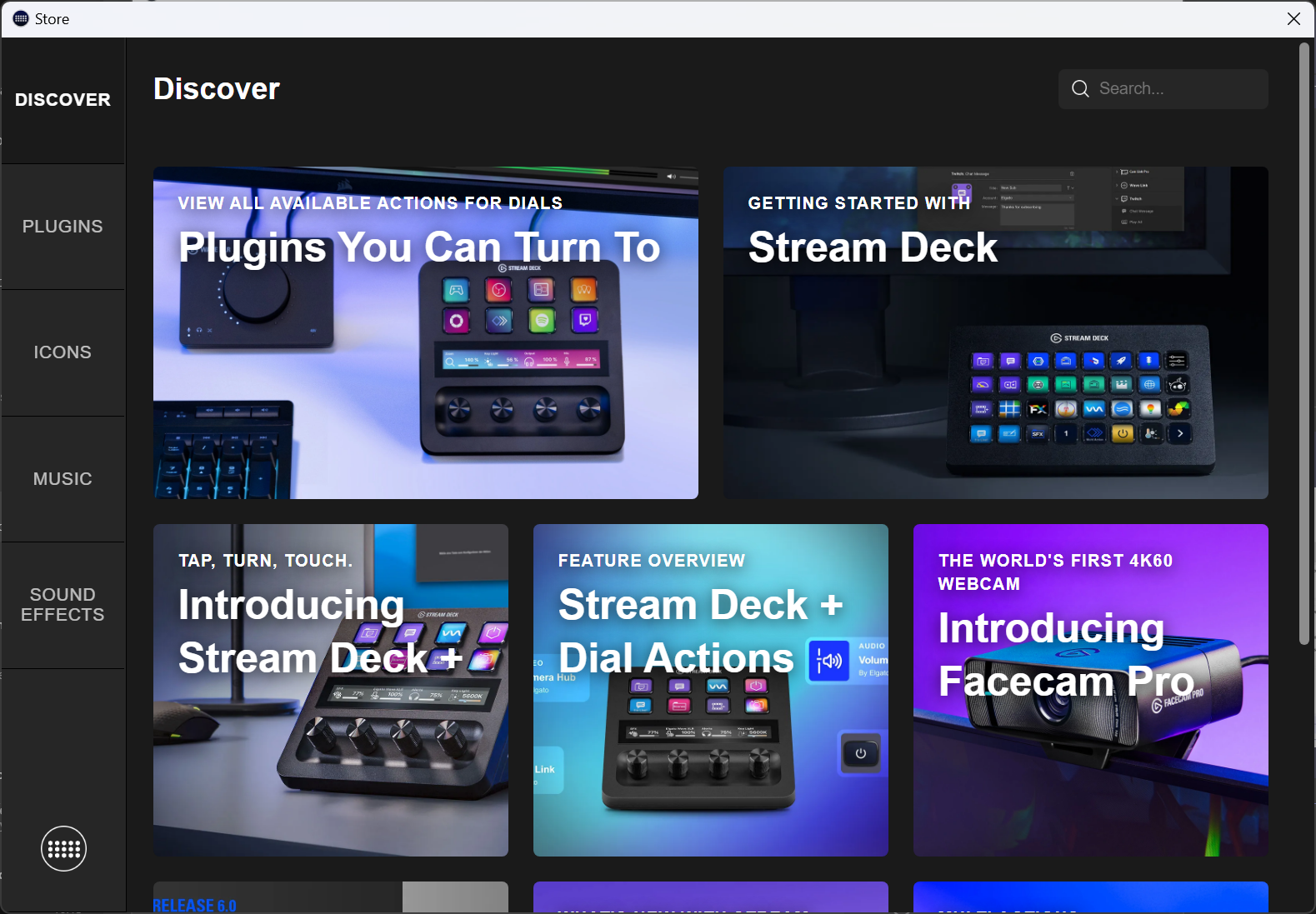Go to the Music section
Image resolution: width=1316 pixels, height=914 pixels.
click(63, 479)
